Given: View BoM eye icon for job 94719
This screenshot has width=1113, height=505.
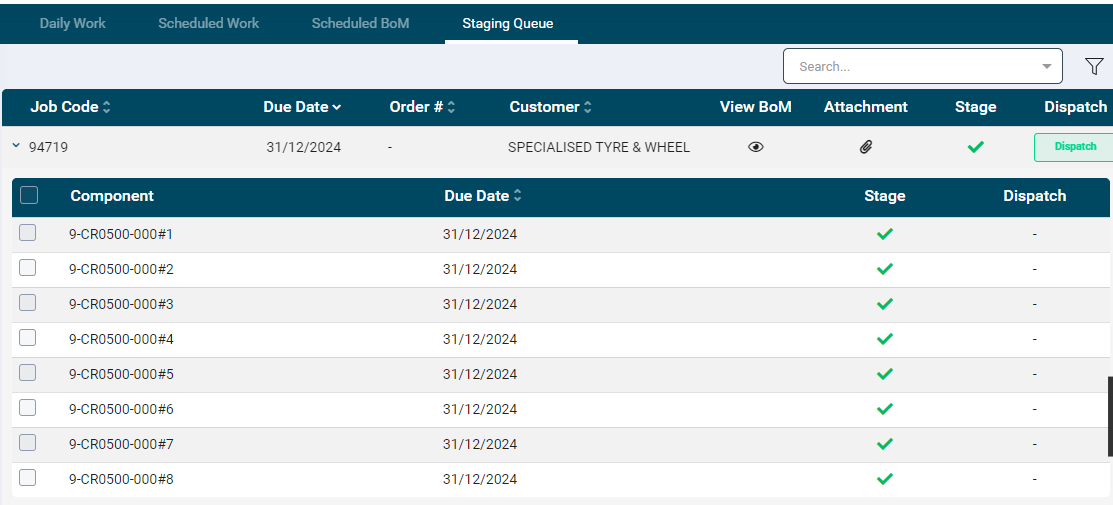Looking at the screenshot, I should click(x=756, y=147).
